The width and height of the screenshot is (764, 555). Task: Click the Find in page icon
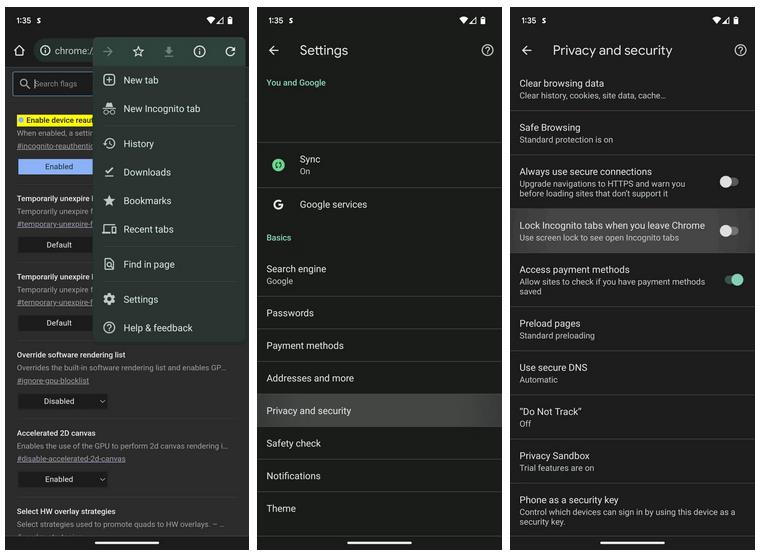pyautogui.click(x=109, y=264)
